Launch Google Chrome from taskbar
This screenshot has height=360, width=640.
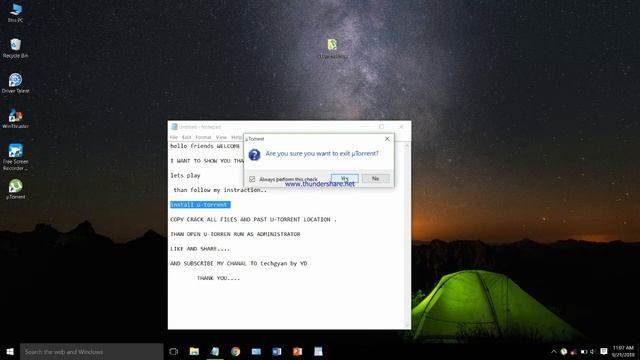coord(236,351)
